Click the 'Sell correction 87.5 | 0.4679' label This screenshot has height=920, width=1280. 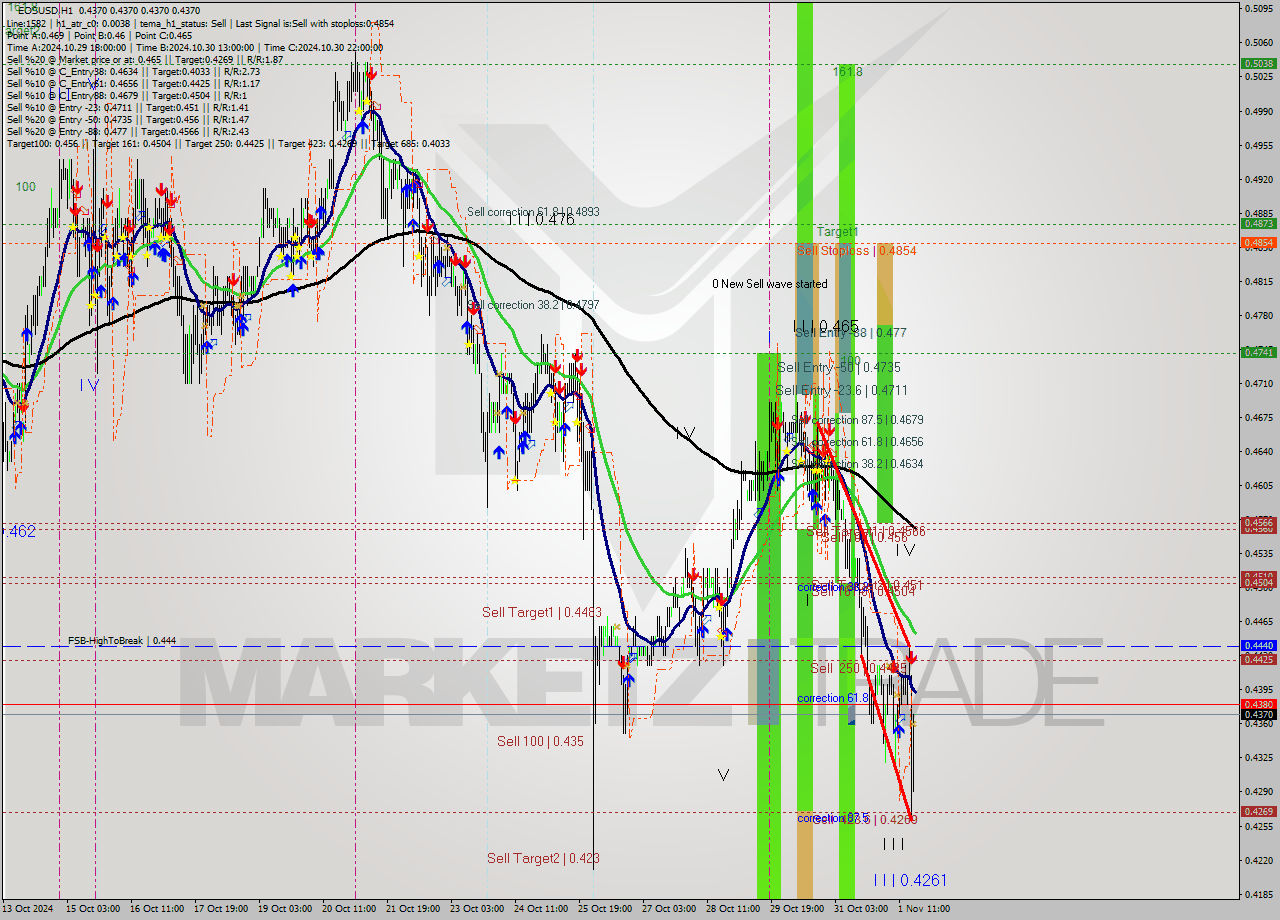point(857,420)
